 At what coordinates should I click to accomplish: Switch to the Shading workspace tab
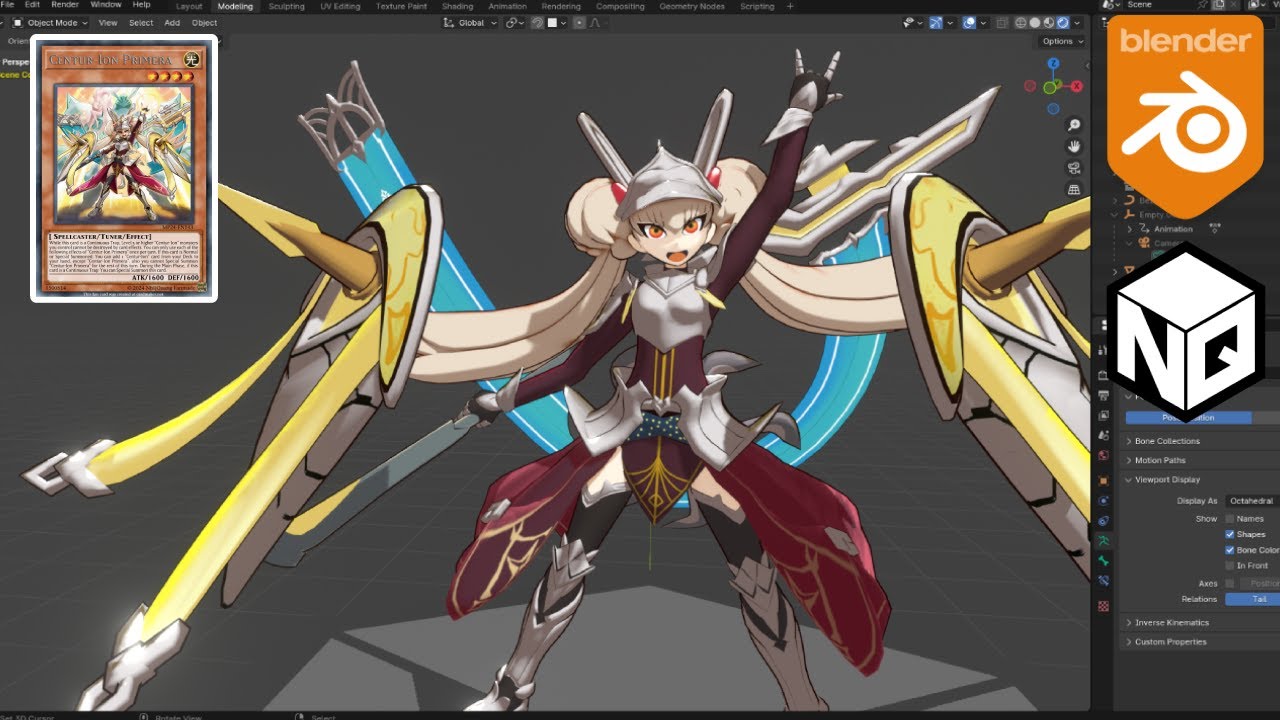pos(457,6)
